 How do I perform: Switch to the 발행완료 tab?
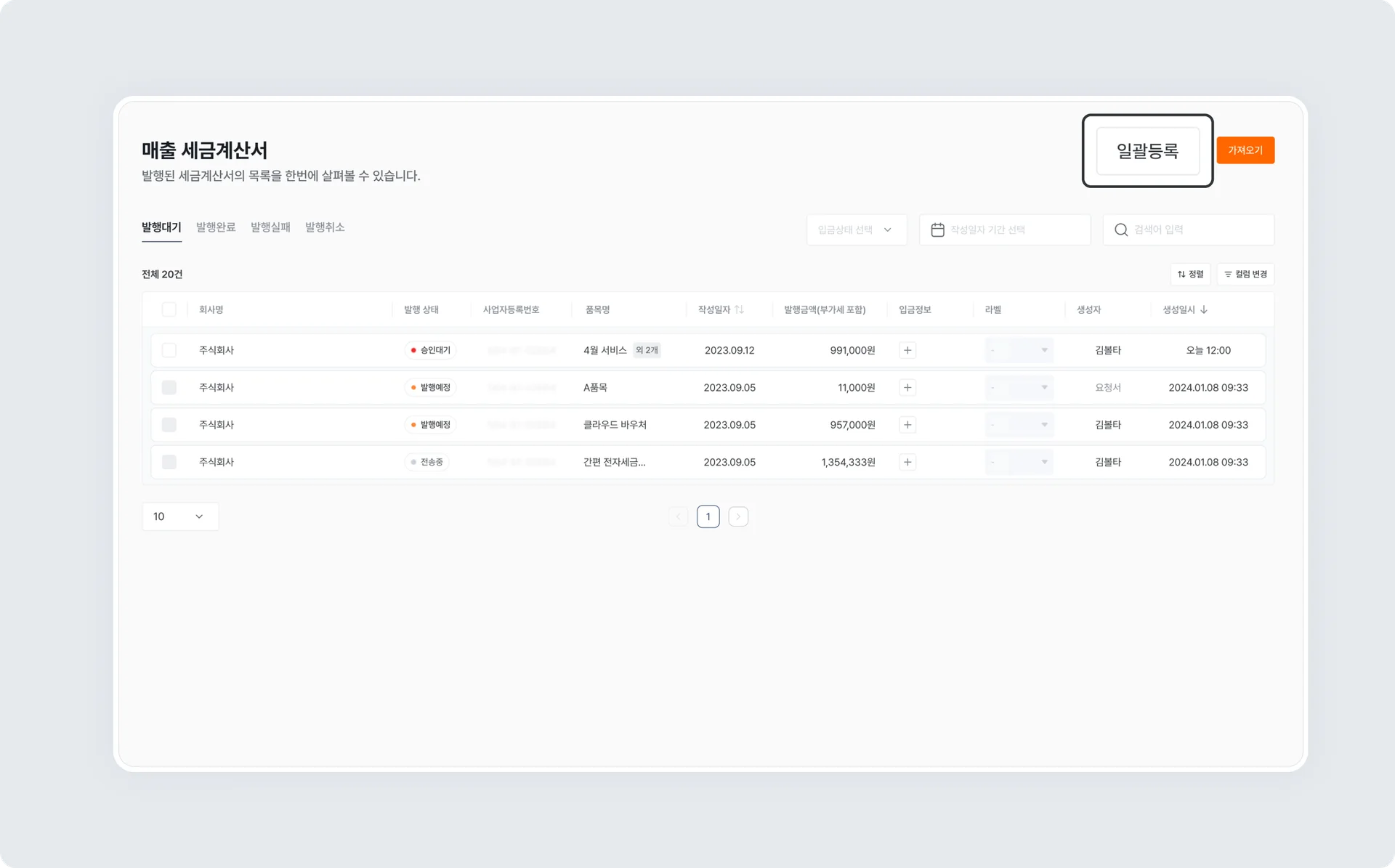pos(216,227)
